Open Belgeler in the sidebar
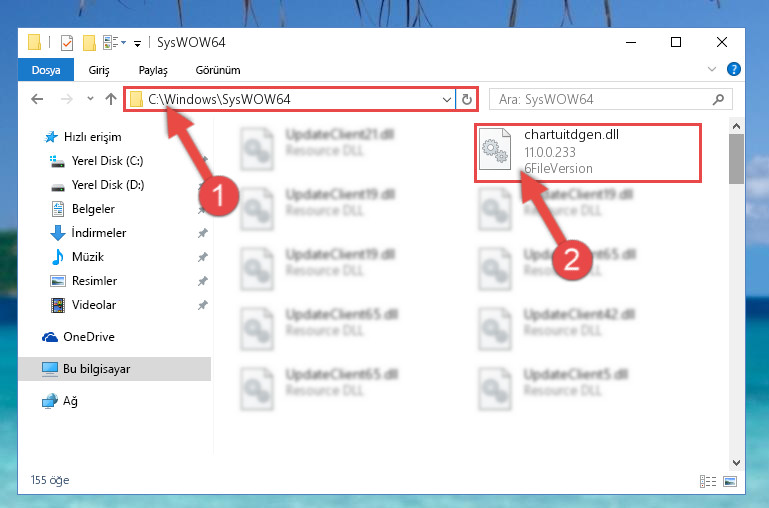 tap(83, 209)
